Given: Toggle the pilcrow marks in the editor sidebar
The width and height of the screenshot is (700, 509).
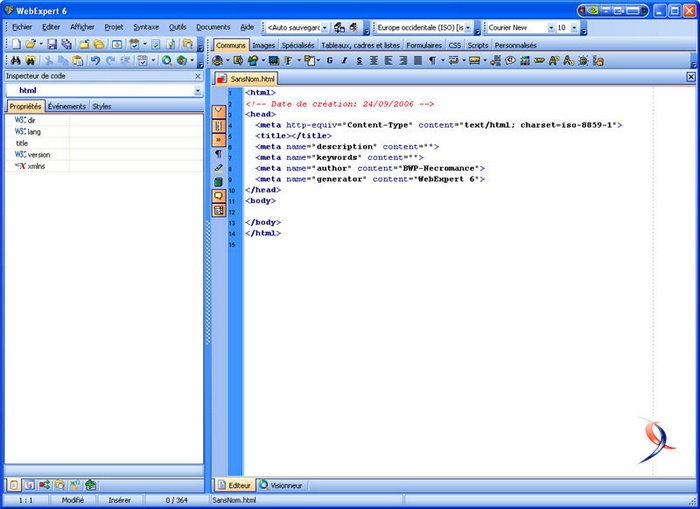Looking at the screenshot, I should point(218,154).
